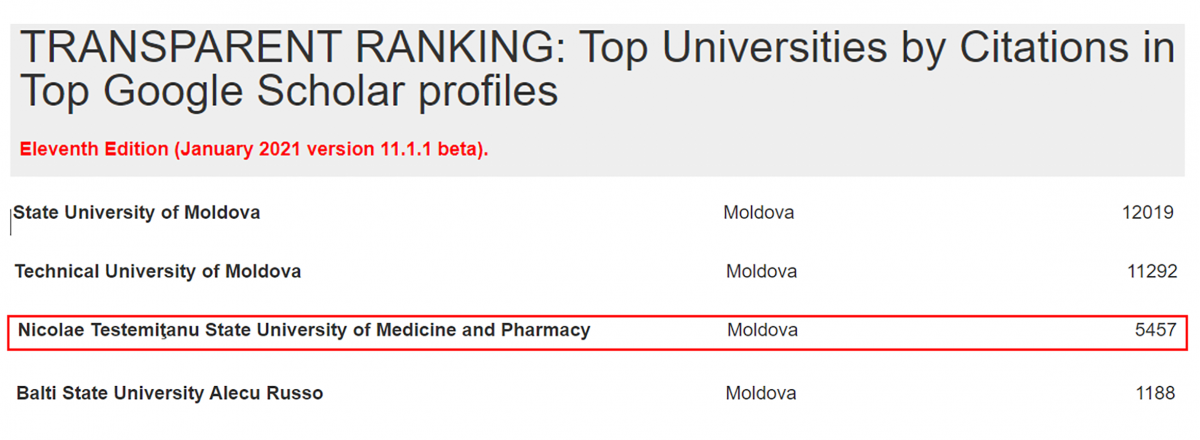Image resolution: width=1200 pixels, height=440 pixels.
Task: Click Moldova country beside Balti State University
Action: click(761, 393)
